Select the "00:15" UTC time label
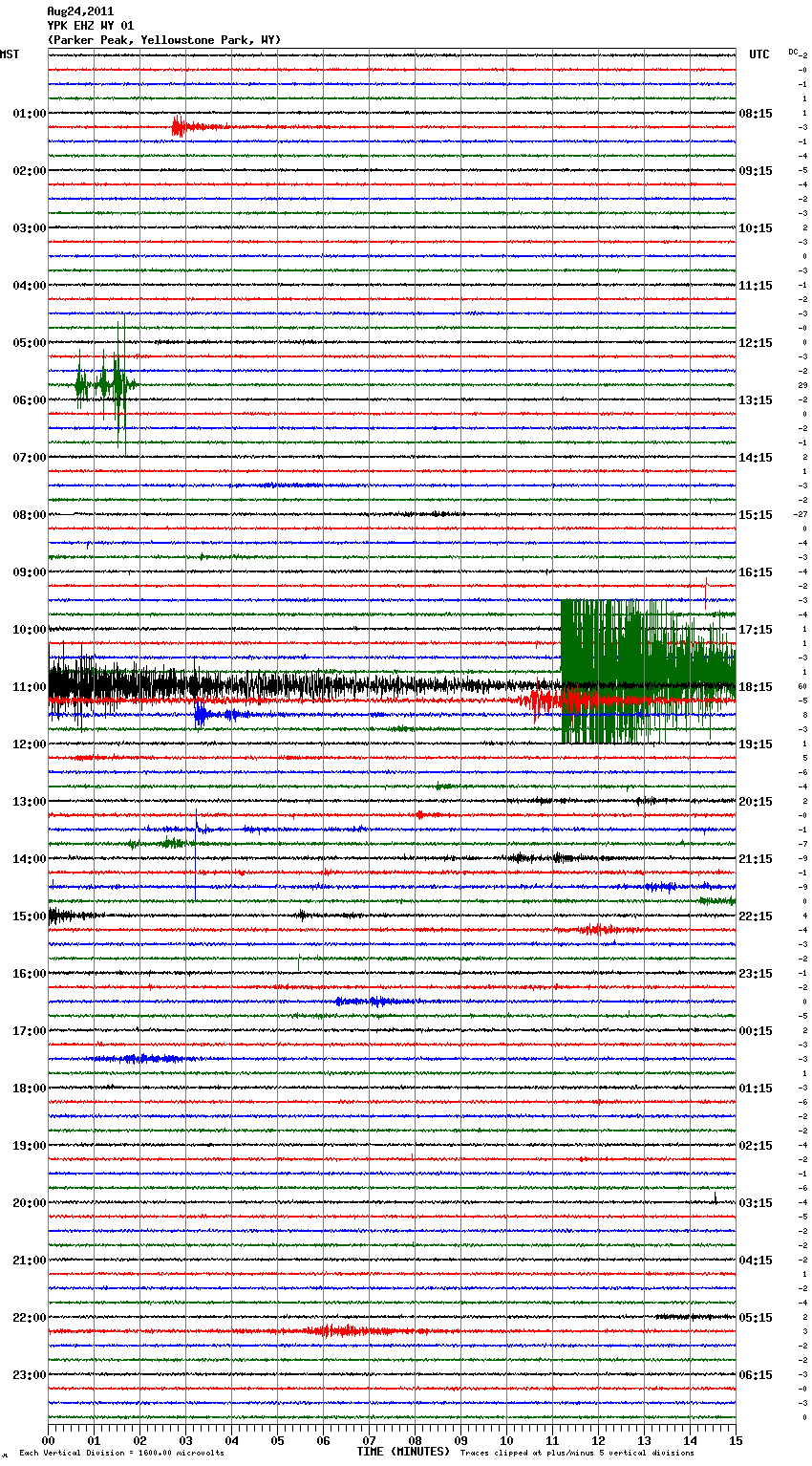 pyautogui.click(x=756, y=1031)
